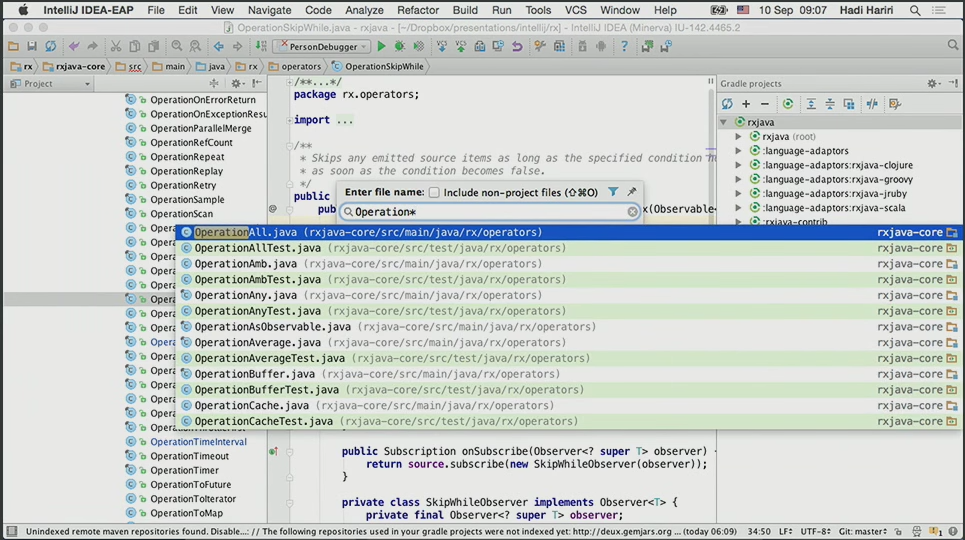The width and height of the screenshot is (965, 540).
Task: Click the Synchronize toolbar icon
Action: tap(50, 46)
